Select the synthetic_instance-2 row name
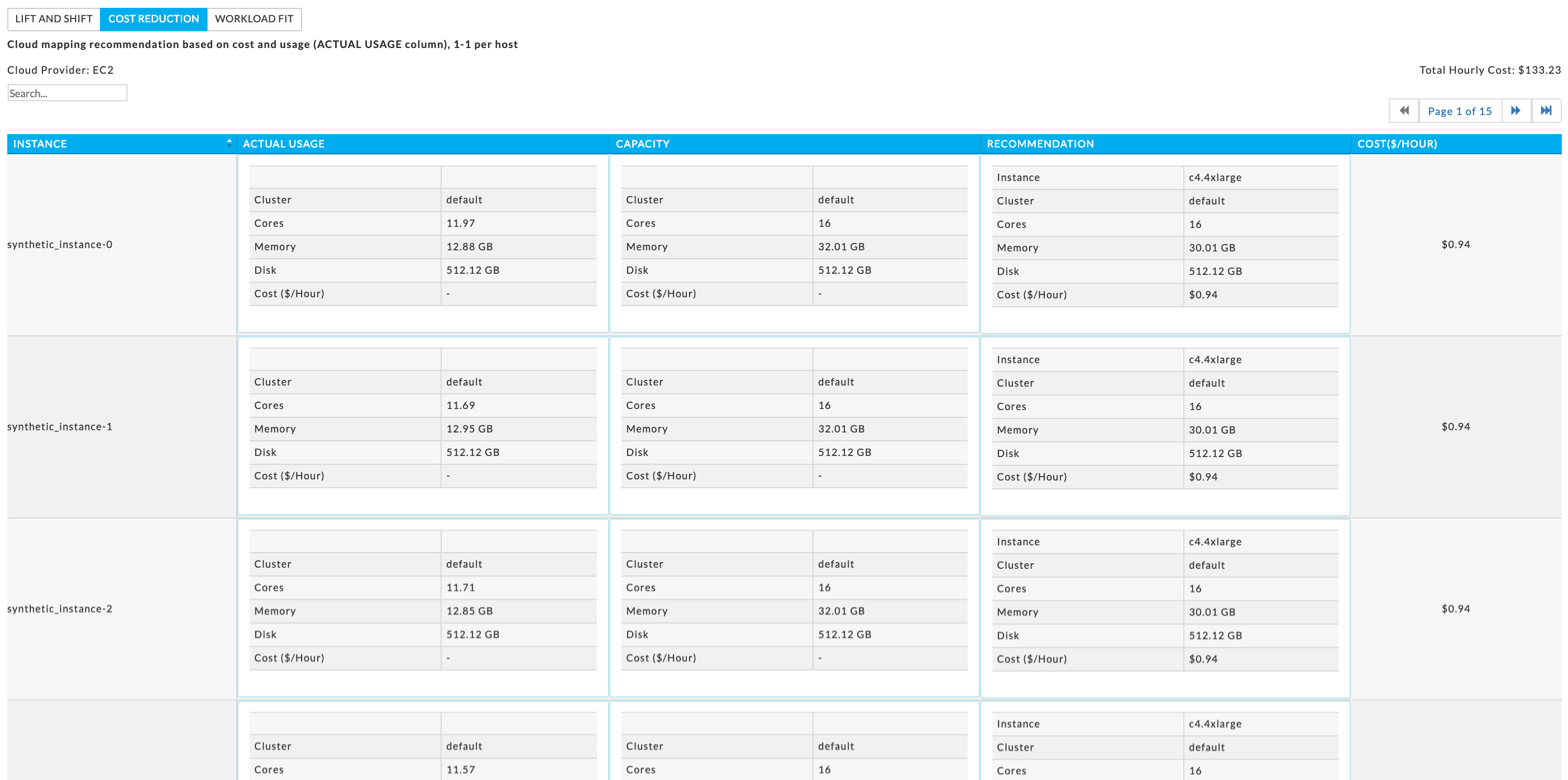 tap(60, 609)
